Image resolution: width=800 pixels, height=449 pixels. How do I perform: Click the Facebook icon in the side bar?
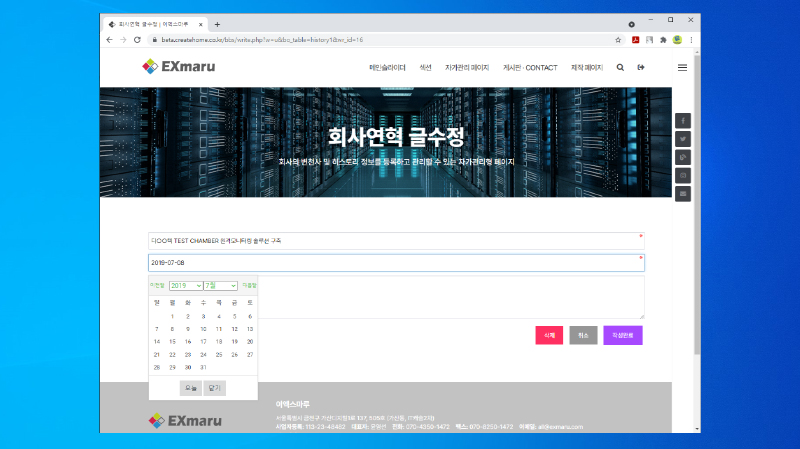(683, 120)
